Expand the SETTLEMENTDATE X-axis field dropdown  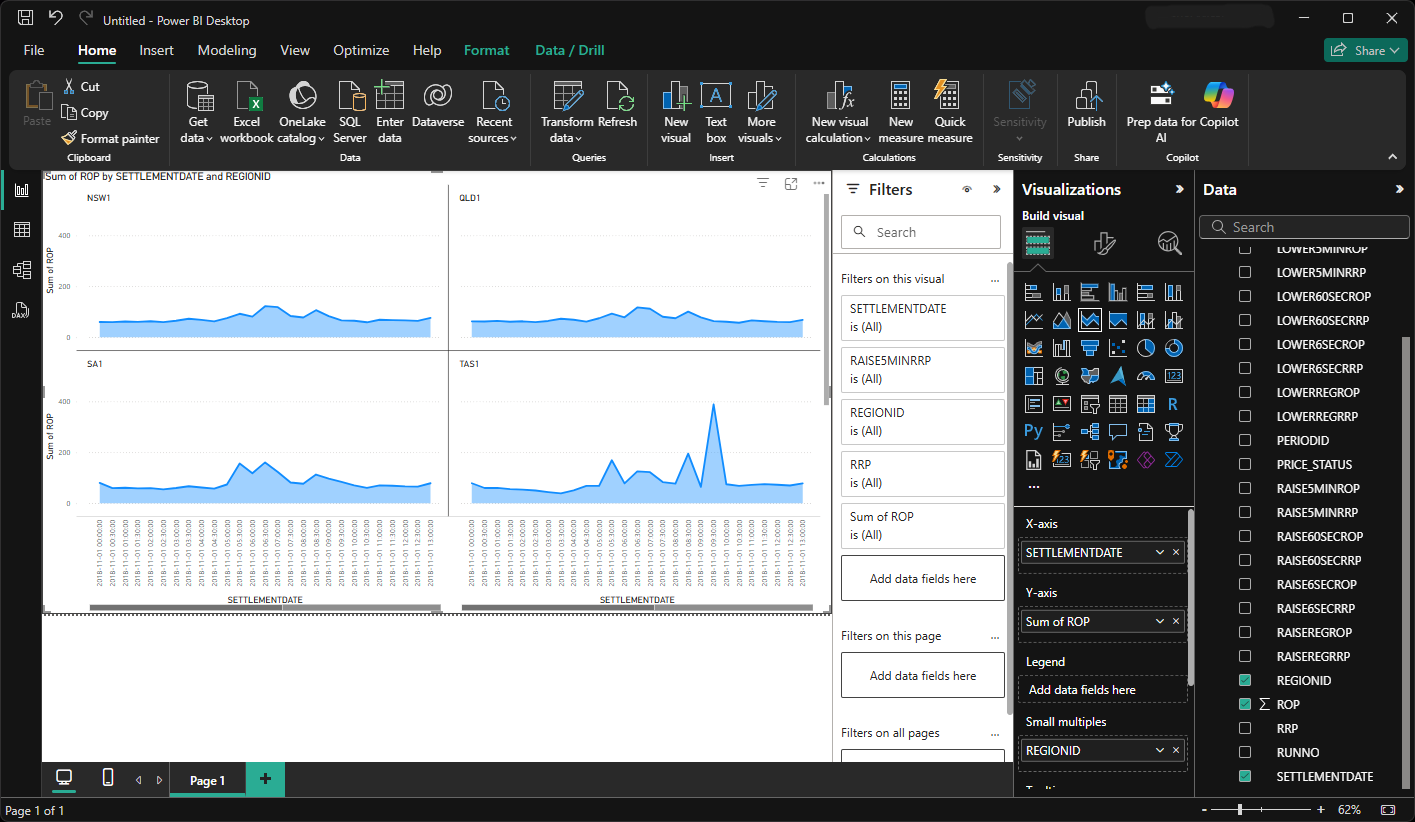[1159, 552]
